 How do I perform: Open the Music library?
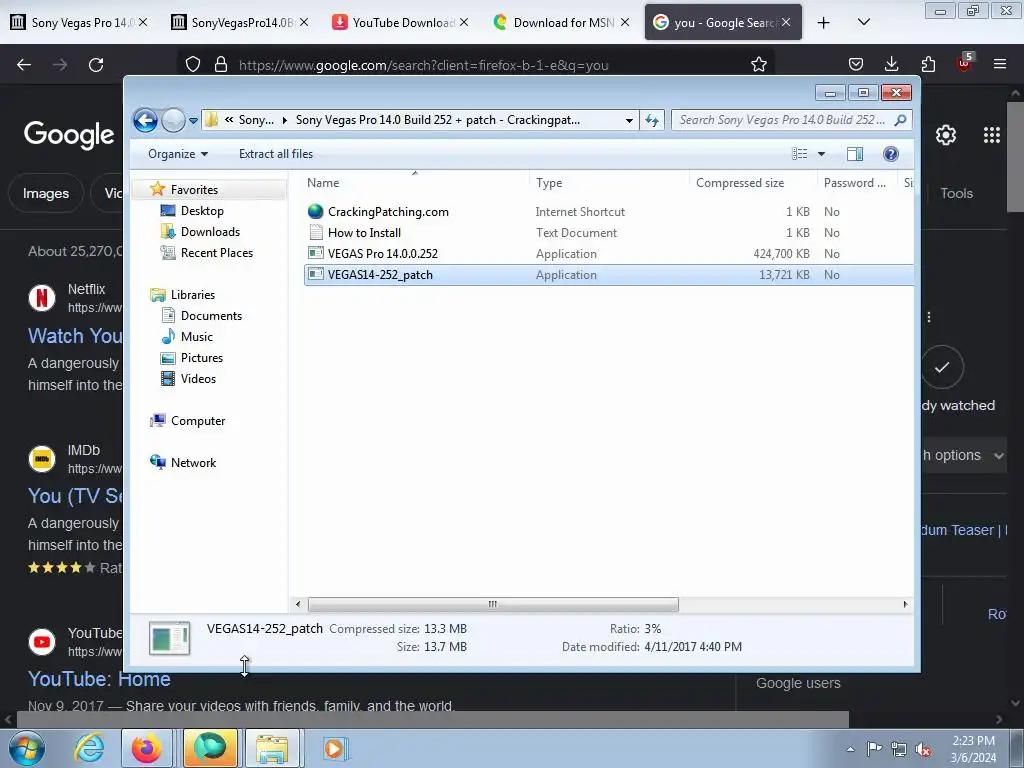click(x=197, y=337)
